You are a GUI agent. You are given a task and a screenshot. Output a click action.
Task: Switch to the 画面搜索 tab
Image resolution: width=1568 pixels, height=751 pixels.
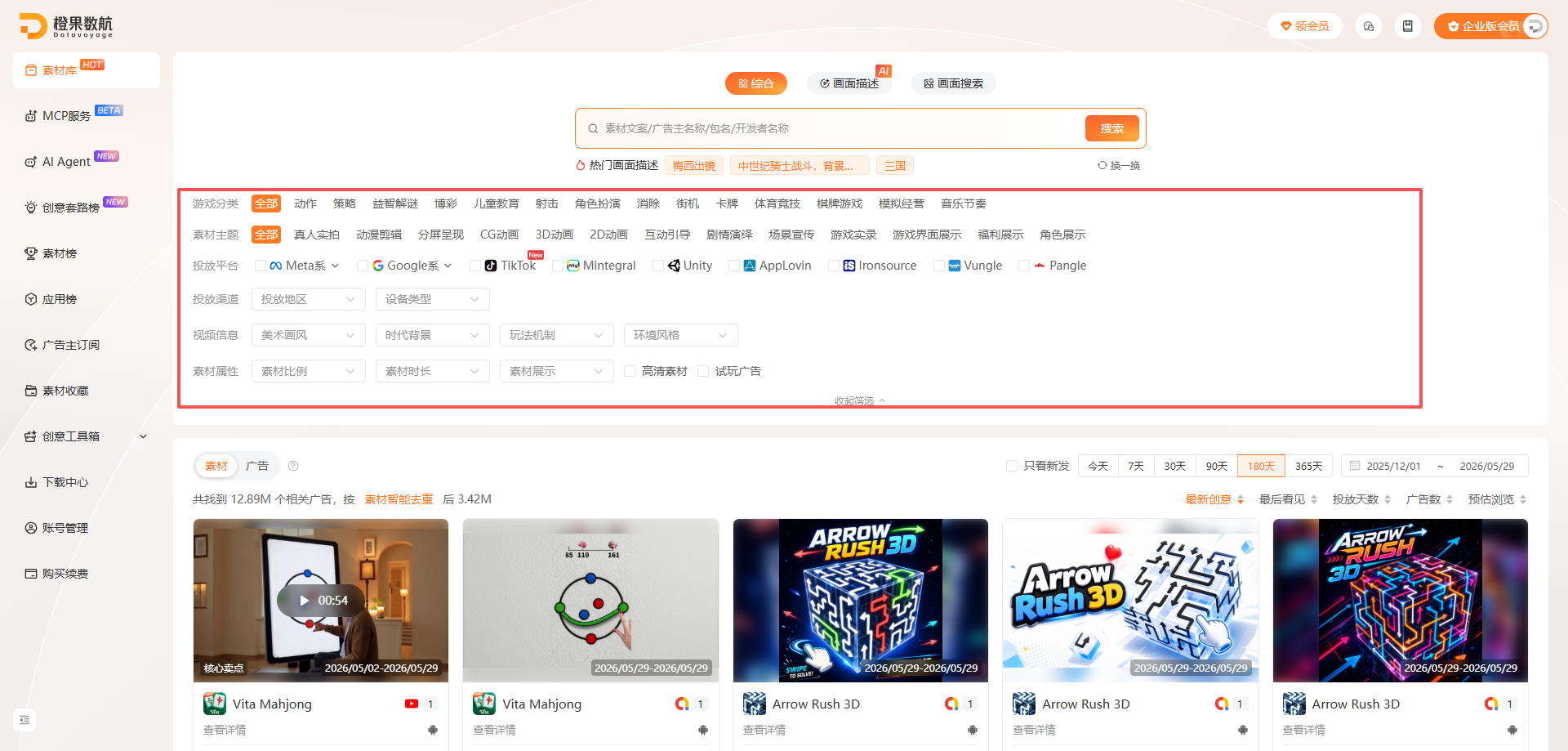tap(954, 83)
